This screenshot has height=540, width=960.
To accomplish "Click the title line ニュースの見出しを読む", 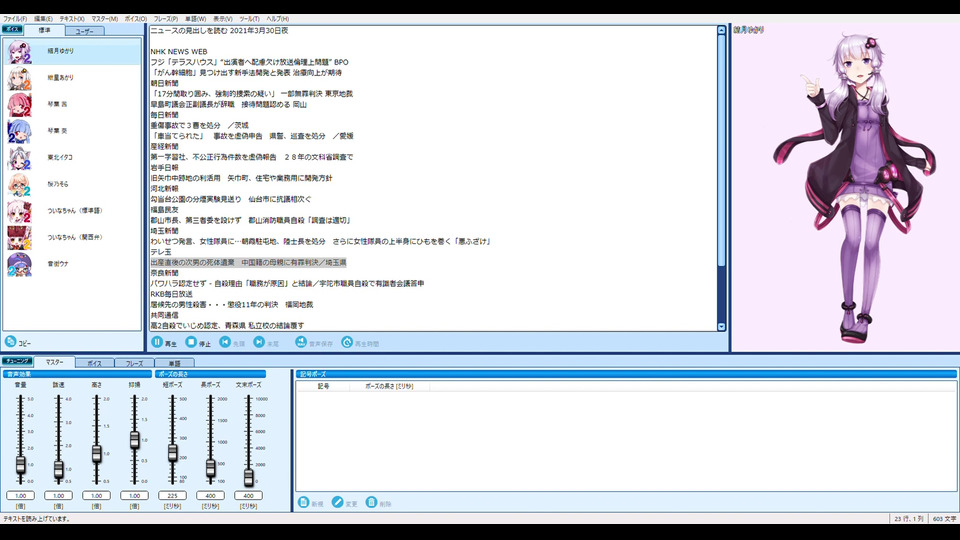I will click(219, 31).
